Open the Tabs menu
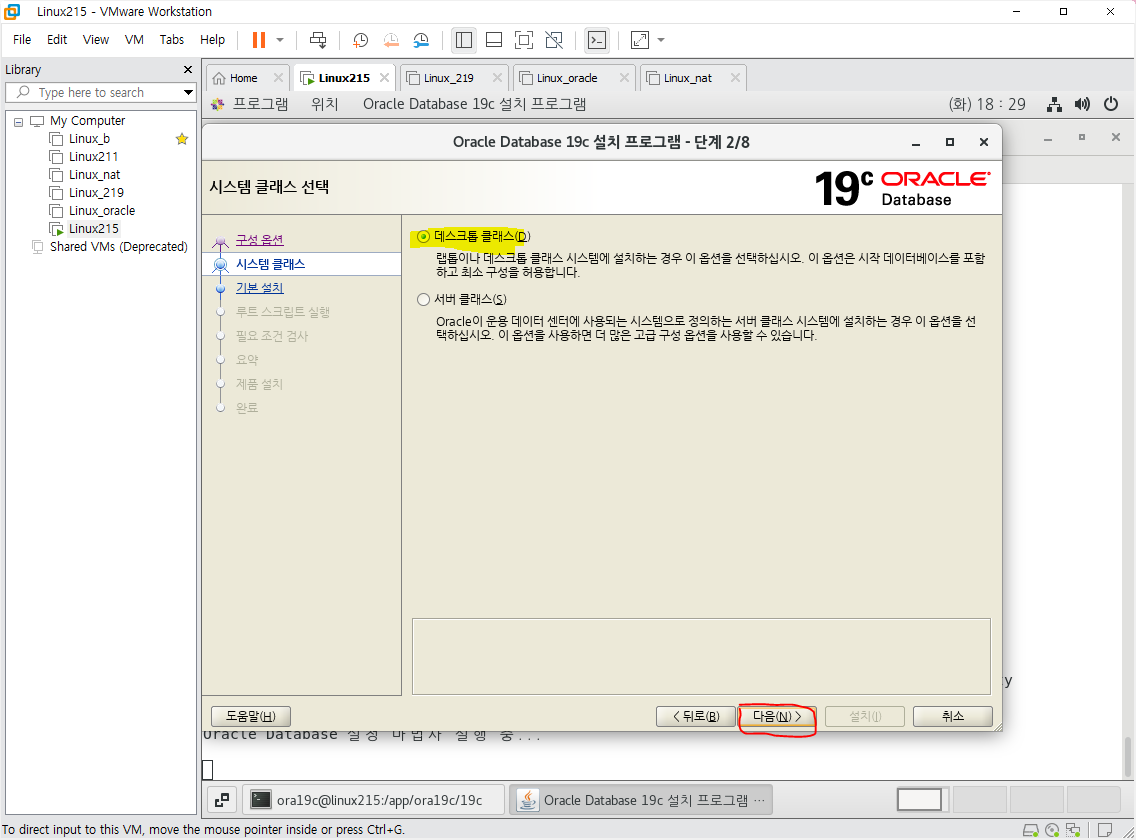The height and width of the screenshot is (840, 1136). tap(172, 40)
